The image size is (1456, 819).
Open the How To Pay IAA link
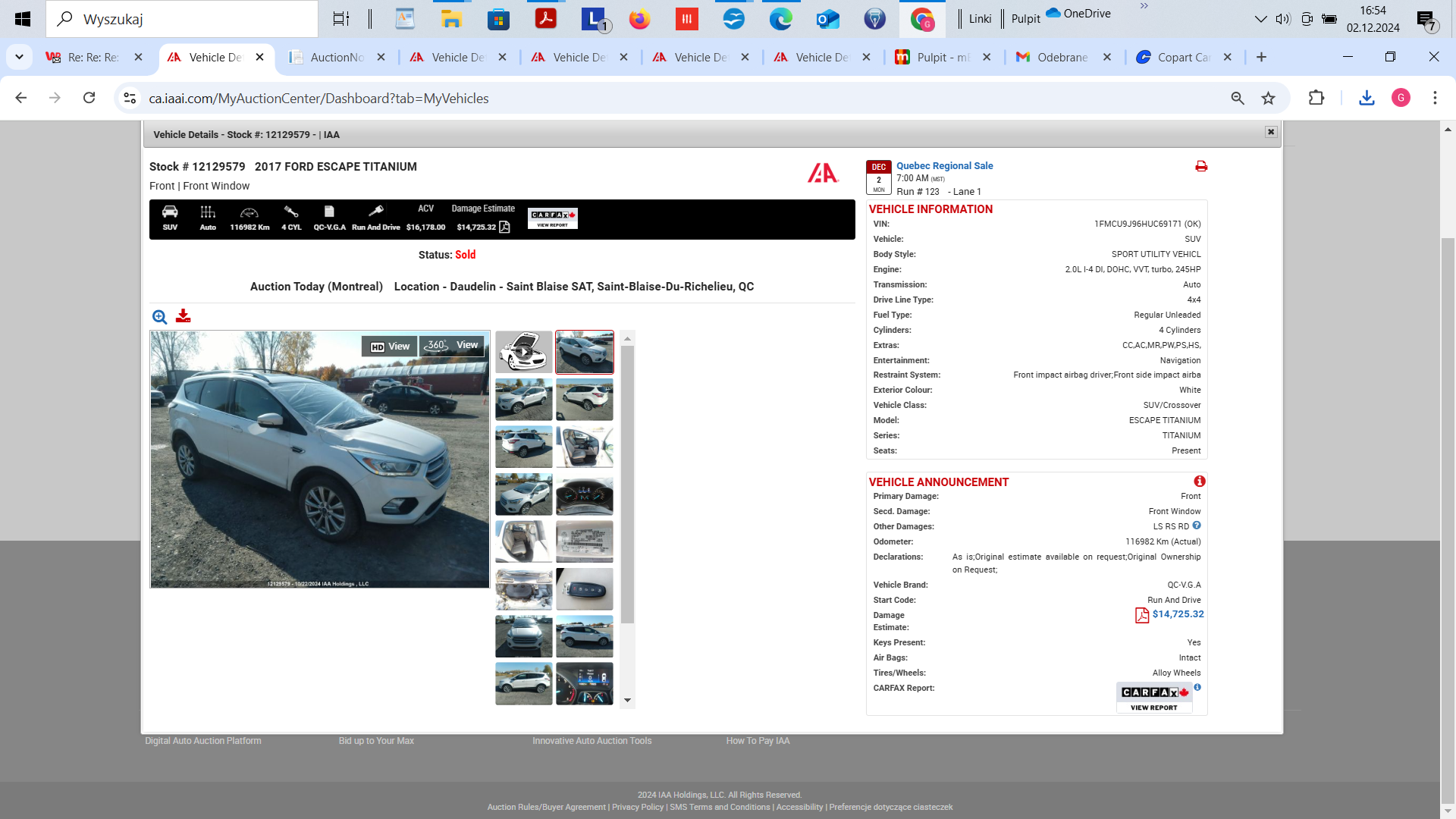tap(758, 741)
